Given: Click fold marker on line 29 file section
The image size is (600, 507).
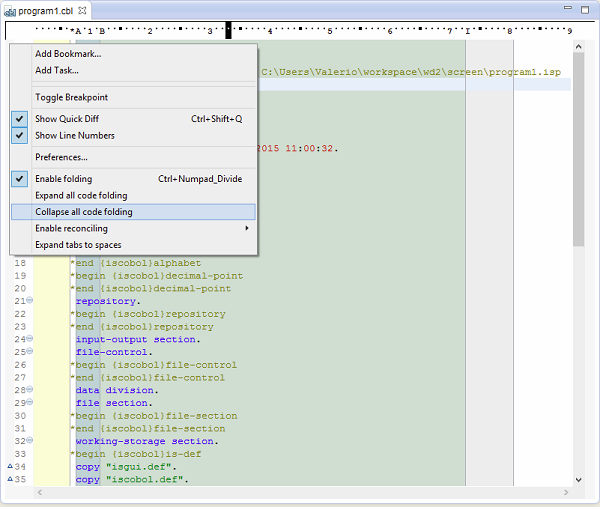Looking at the screenshot, I should (x=30, y=403).
